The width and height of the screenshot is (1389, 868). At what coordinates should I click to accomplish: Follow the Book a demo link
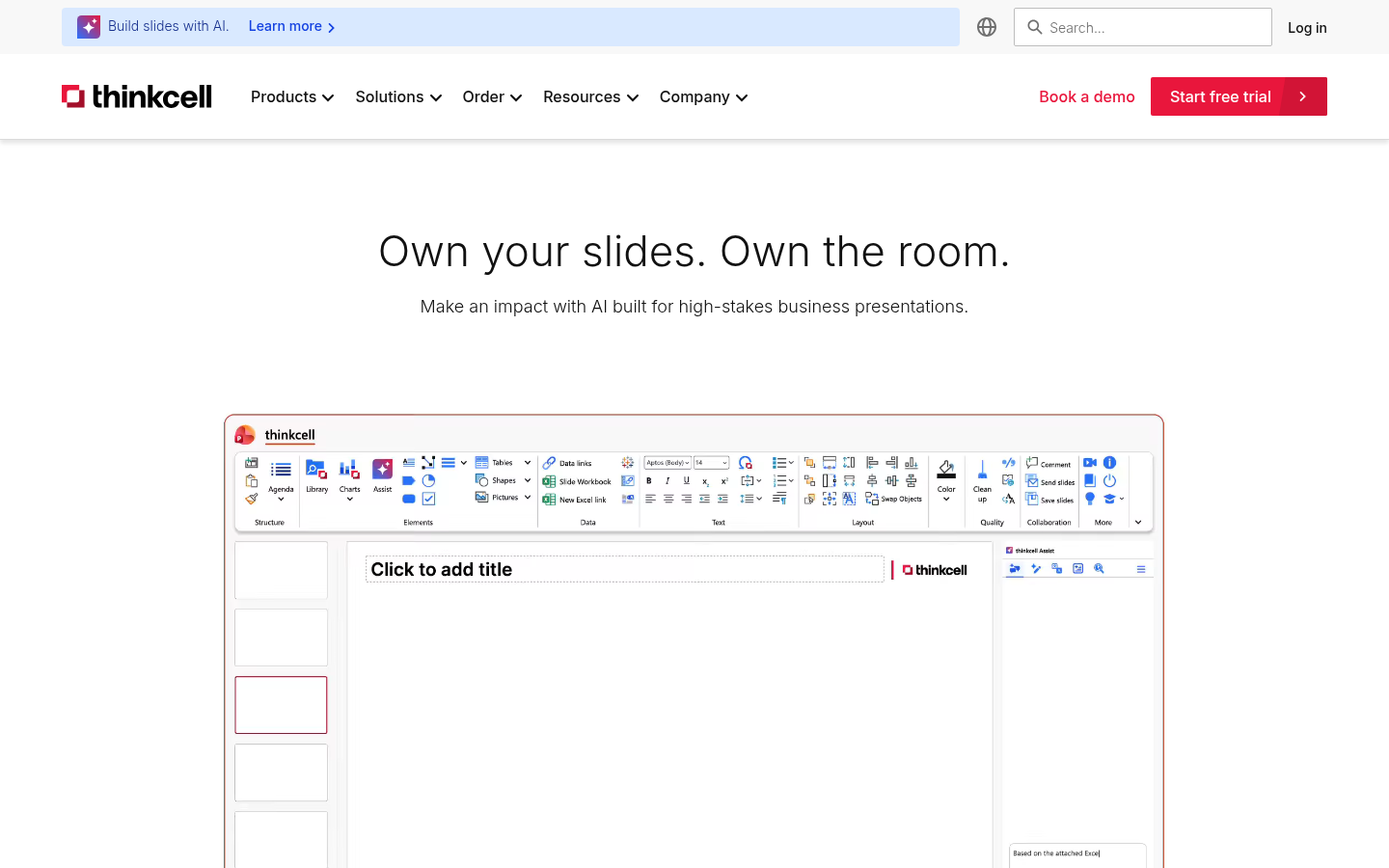(x=1087, y=96)
